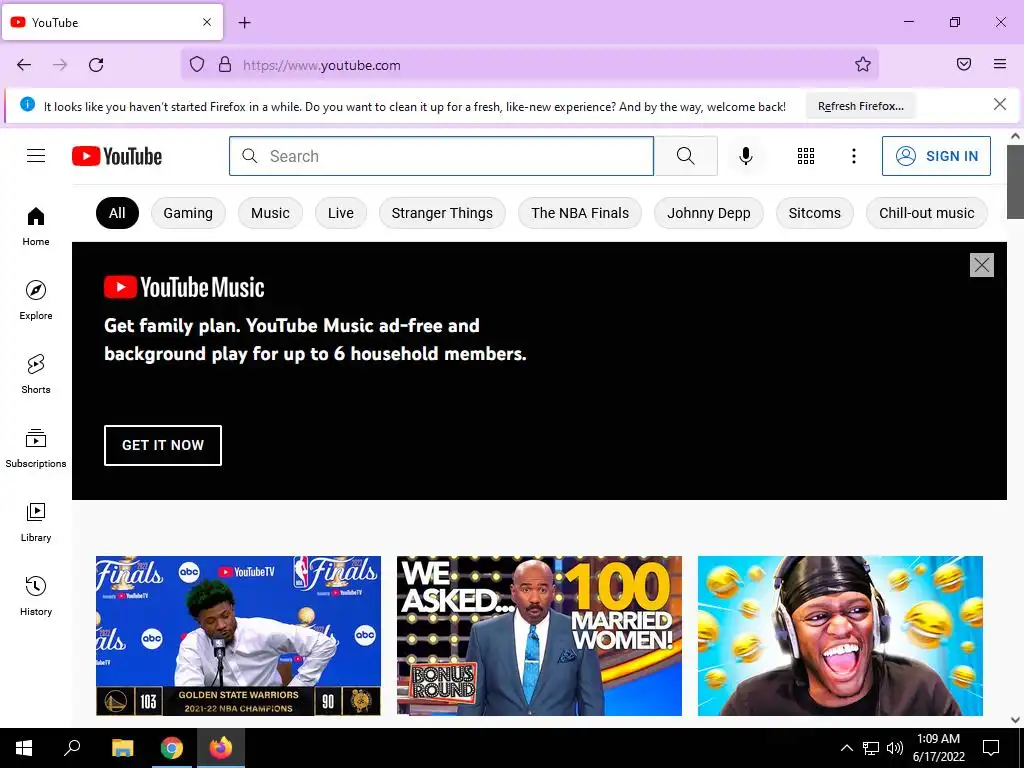Dismiss the Firefox refresh notification bar
Screen dimensions: 1024x768
pos(1000,104)
